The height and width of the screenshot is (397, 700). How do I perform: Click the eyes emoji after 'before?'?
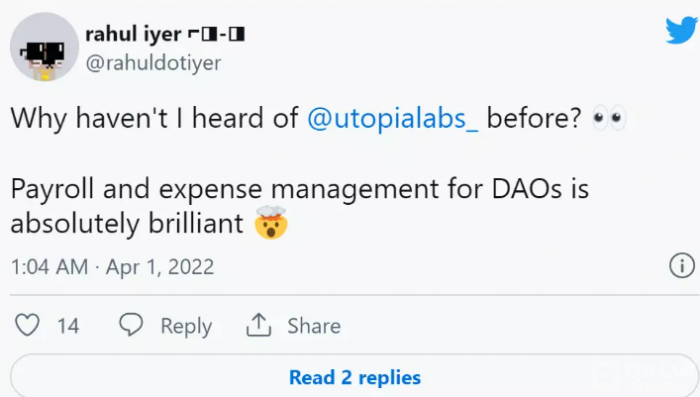609,118
